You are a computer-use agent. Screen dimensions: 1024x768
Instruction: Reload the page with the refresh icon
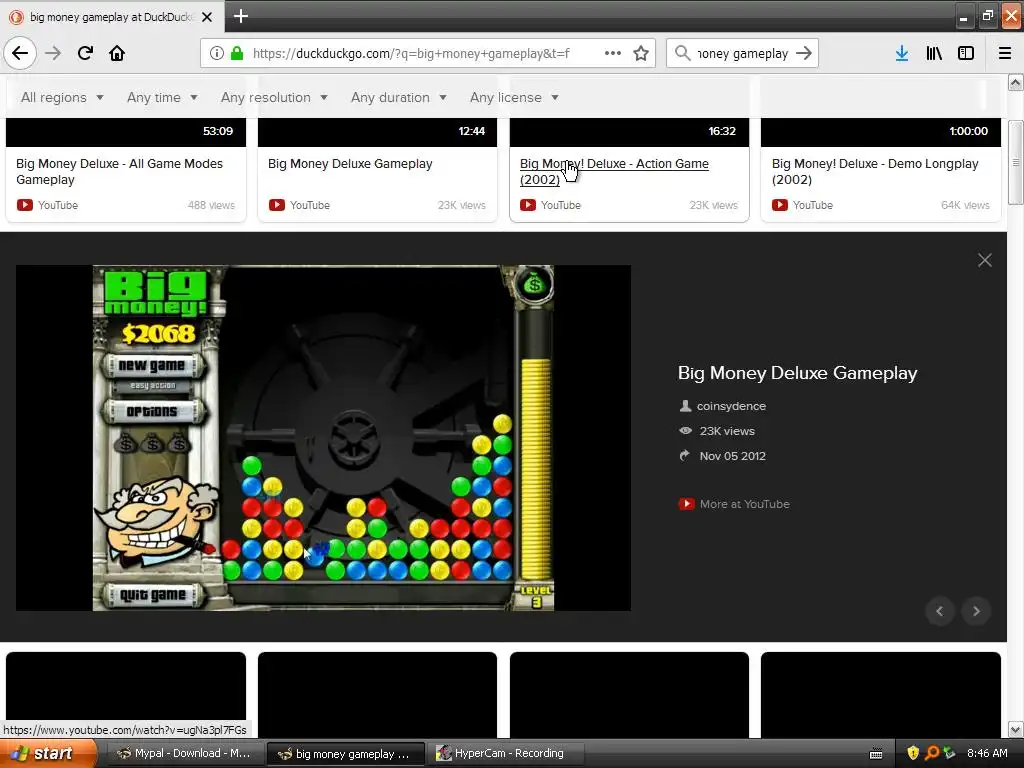click(x=85, y=53)
